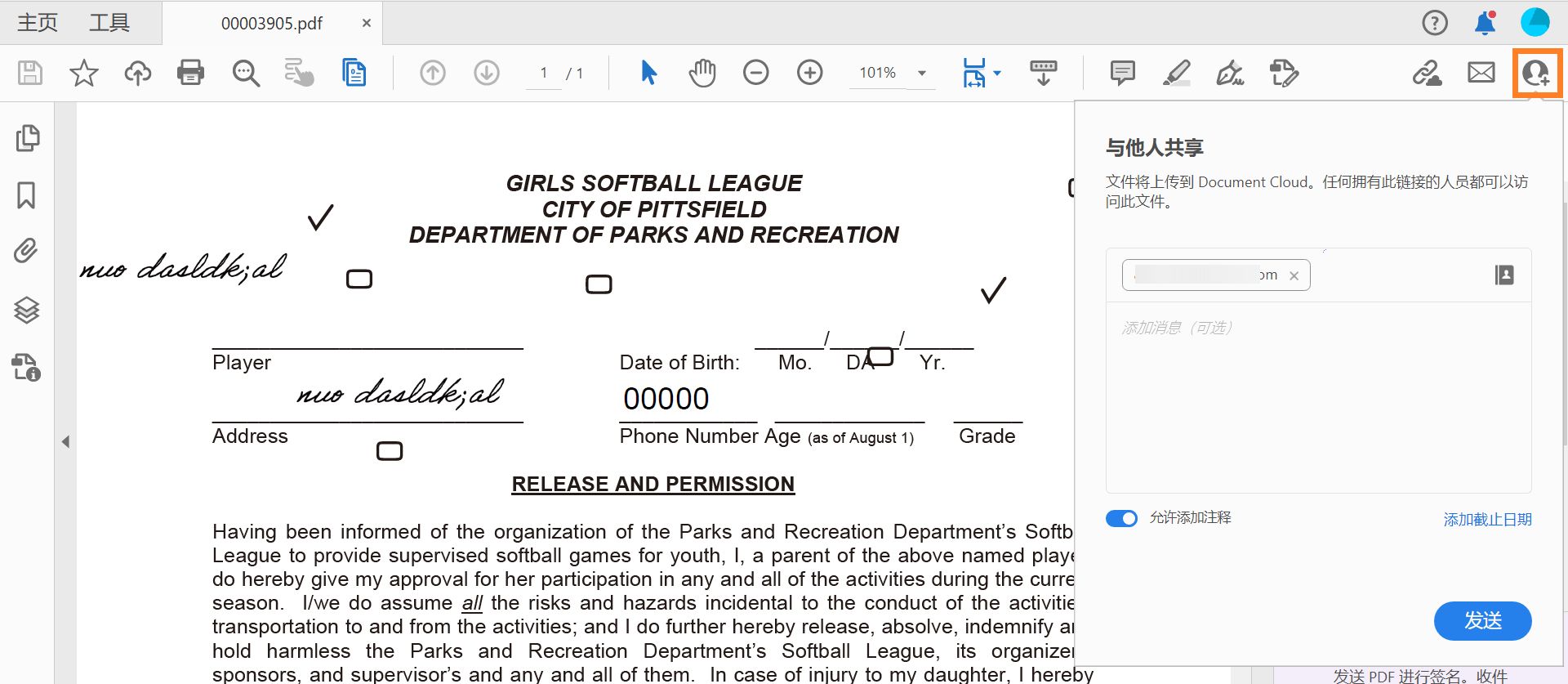Add a comment note

pos(1123,73)
